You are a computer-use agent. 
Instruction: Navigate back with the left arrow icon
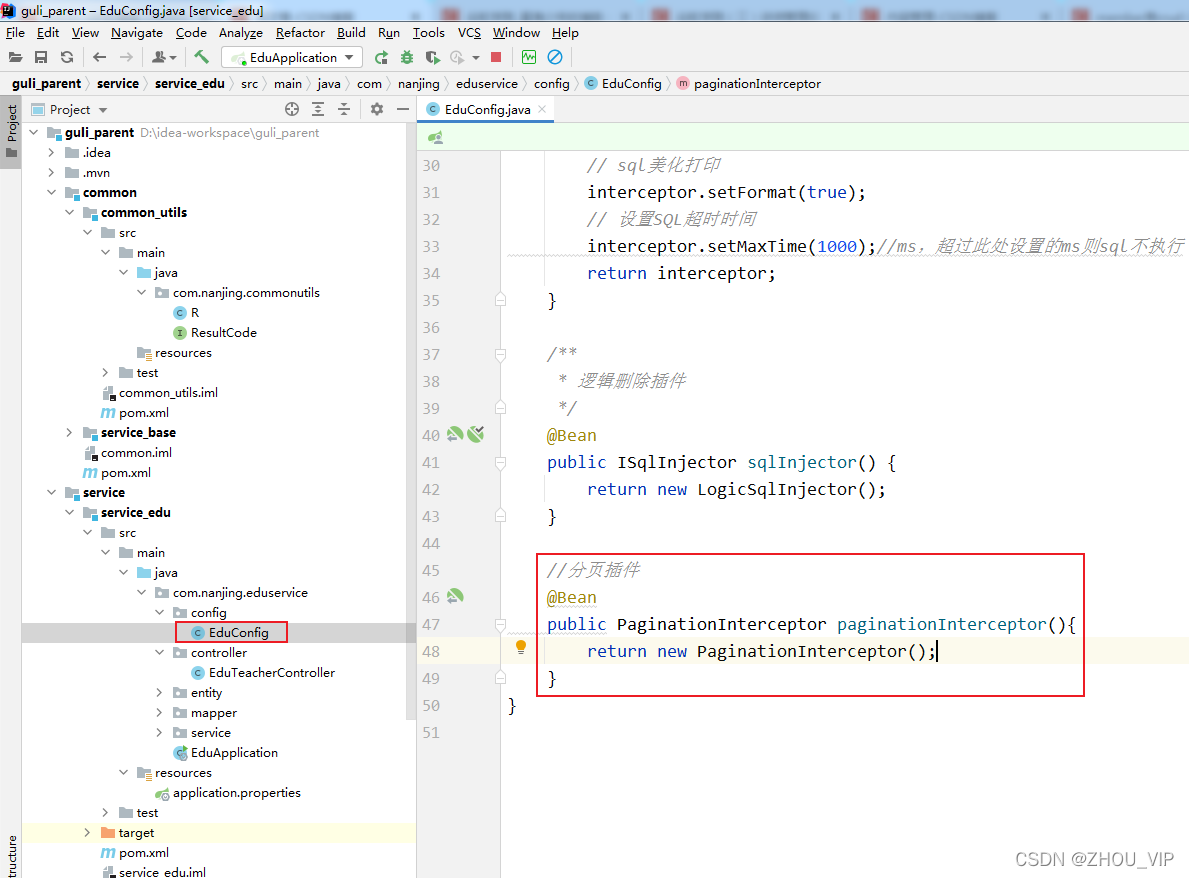(x=99, y=57)
